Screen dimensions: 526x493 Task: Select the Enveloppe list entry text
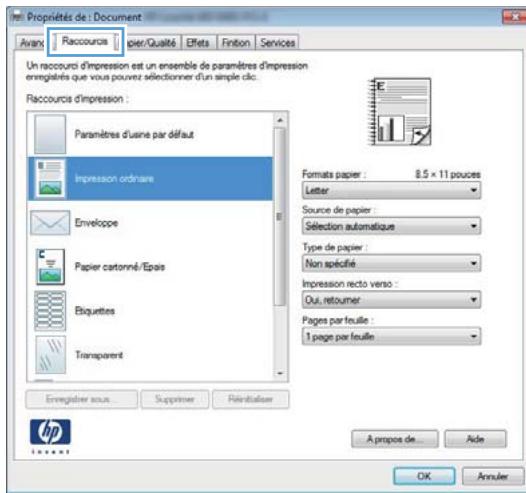click(x=96, y=223)
